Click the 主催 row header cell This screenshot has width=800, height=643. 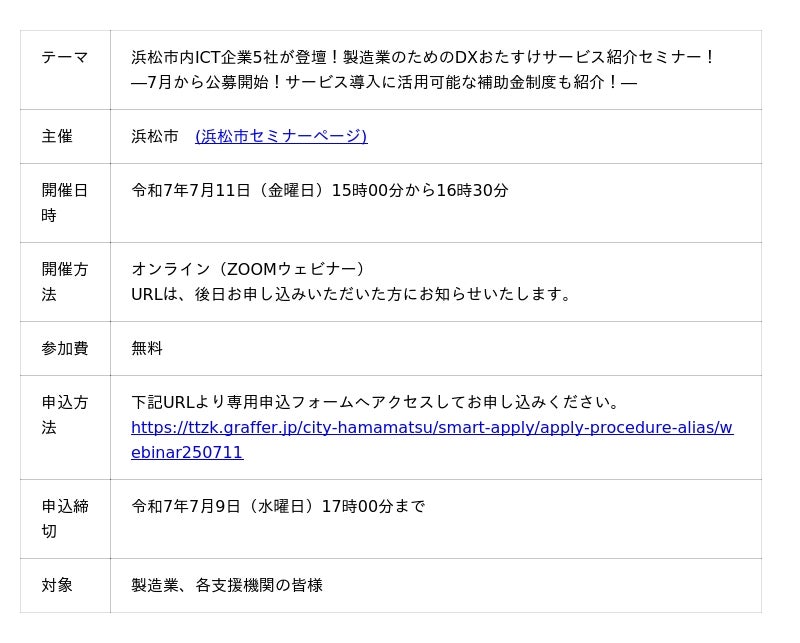pyautogui.click(x=65, y=136)
